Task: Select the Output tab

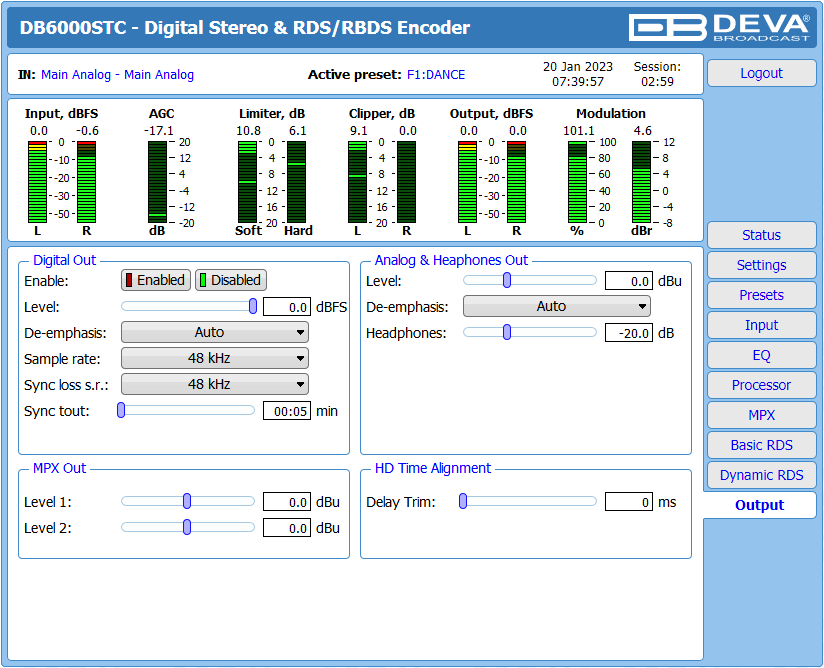Action: 759,505
